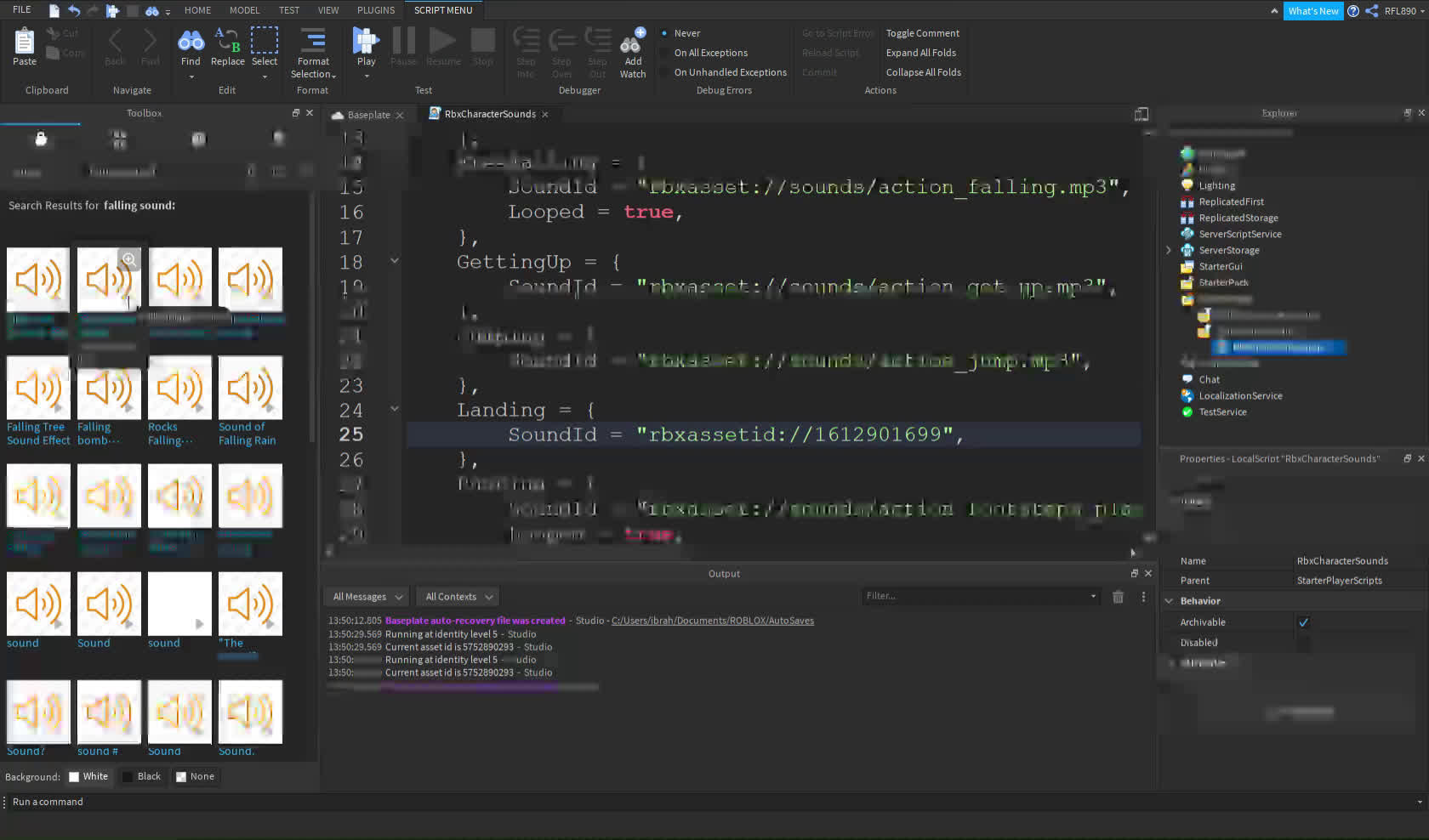Select the Never debug errors radio option
Image resolution: width=1429 pixels, height=840 pixels.
point(664,33)
